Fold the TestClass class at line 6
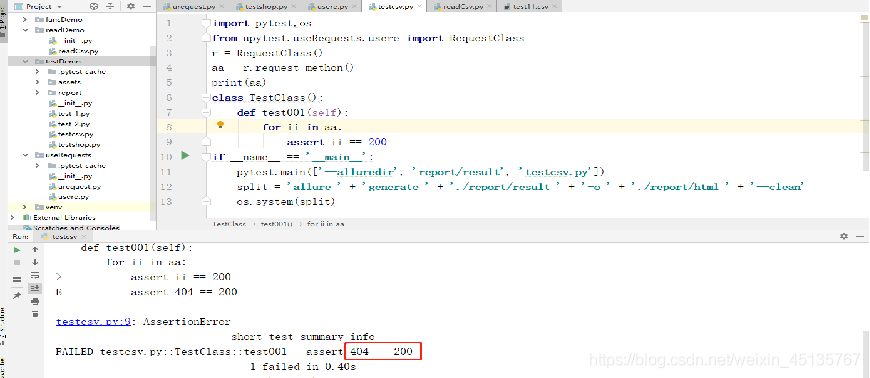The width and height of the screenshot is (870, 378). click(x=206, y=97)
